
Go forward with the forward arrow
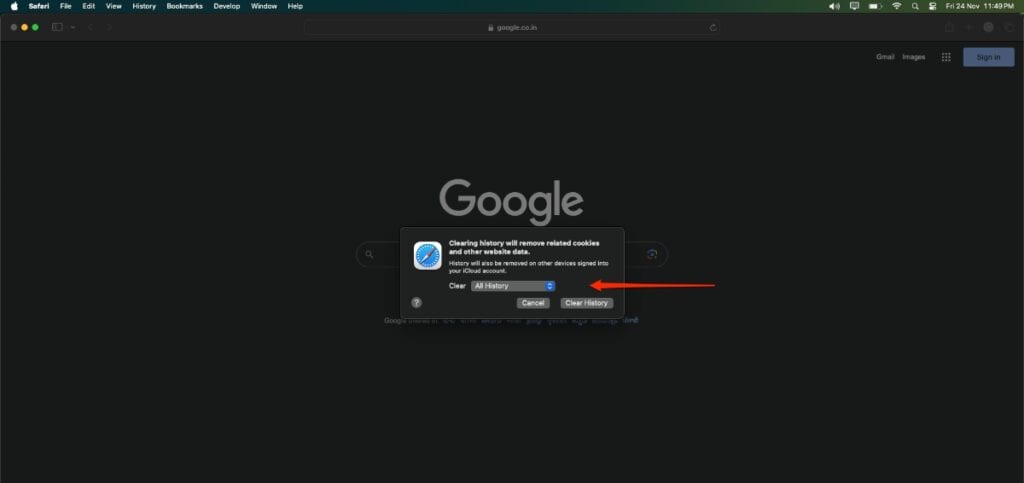[109, 27]
